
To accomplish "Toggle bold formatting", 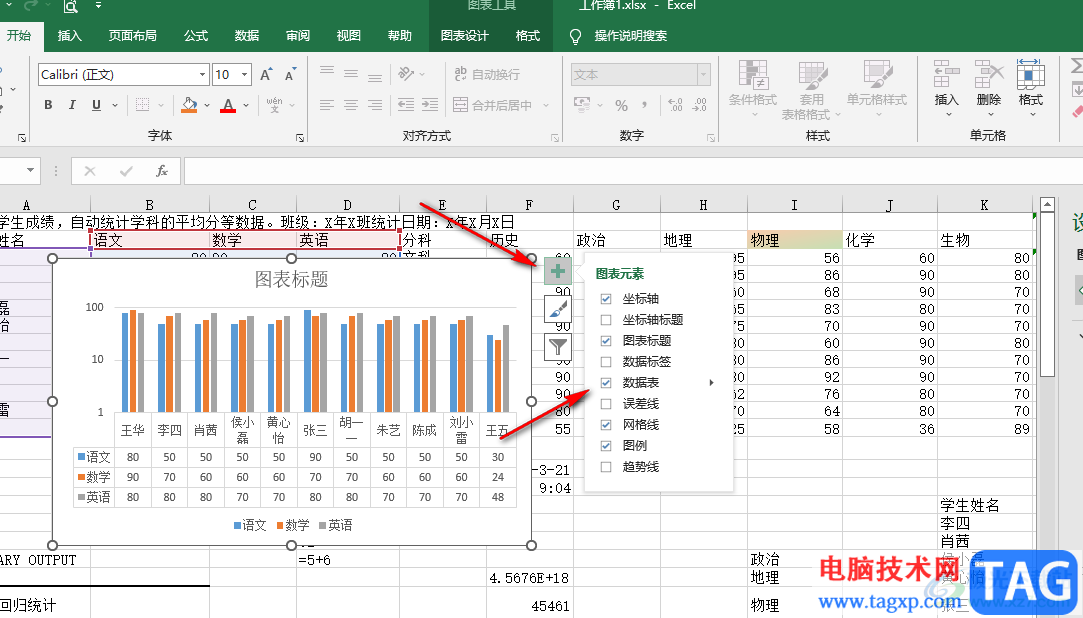I will click(48, 105).
